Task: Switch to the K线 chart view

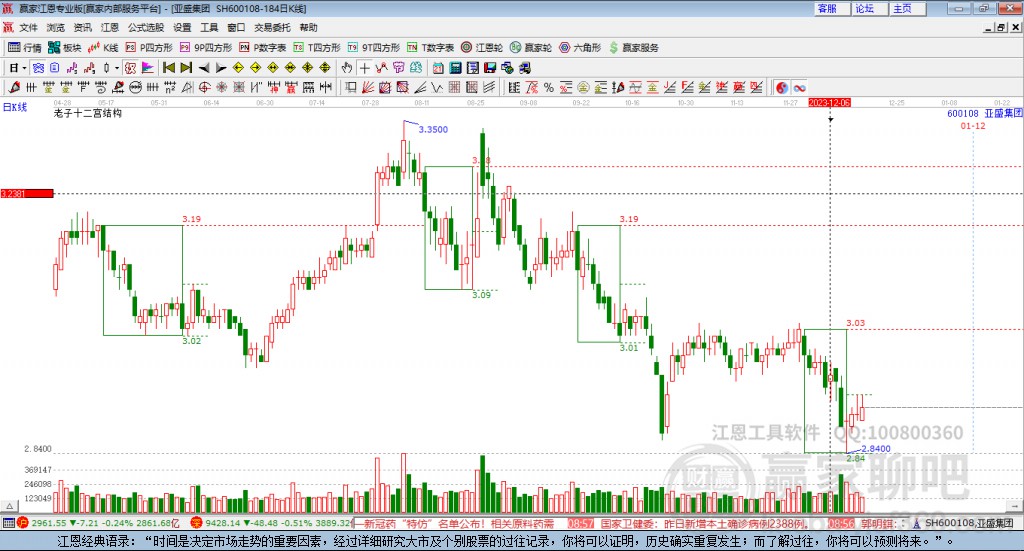Action: pos(103,48)
